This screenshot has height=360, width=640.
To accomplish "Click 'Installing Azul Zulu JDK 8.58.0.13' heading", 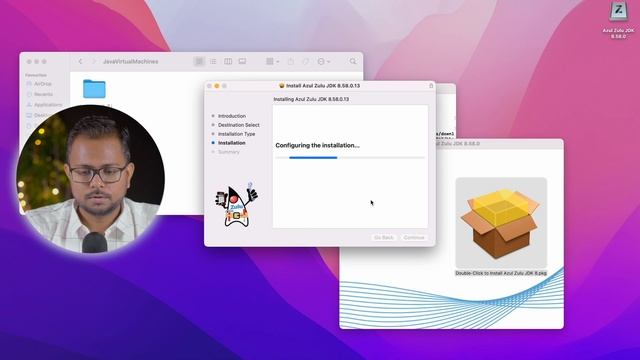I will [x=311, y=99].
